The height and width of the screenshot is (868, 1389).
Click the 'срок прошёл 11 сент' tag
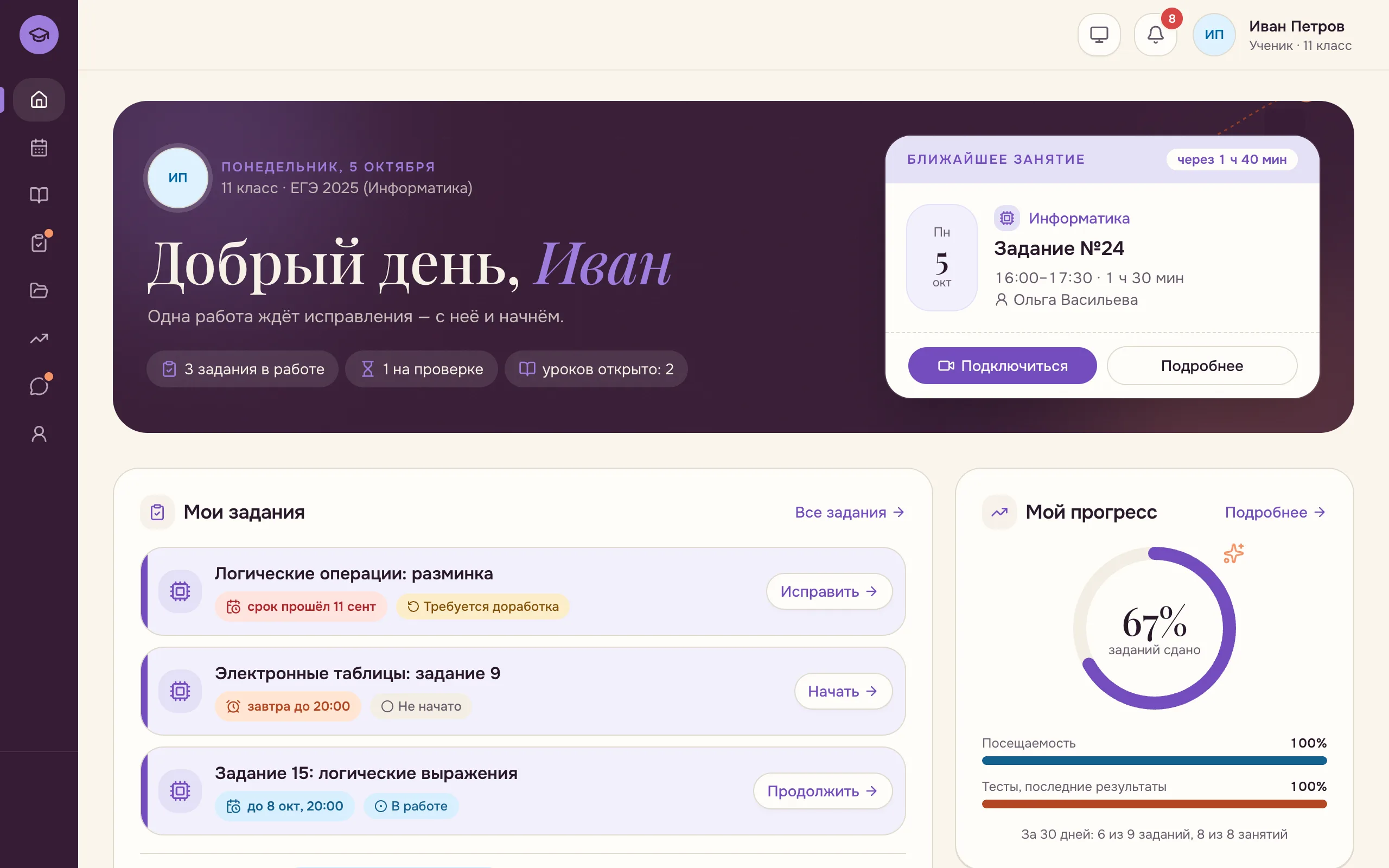pyautogui.click(x=301, y=606)
